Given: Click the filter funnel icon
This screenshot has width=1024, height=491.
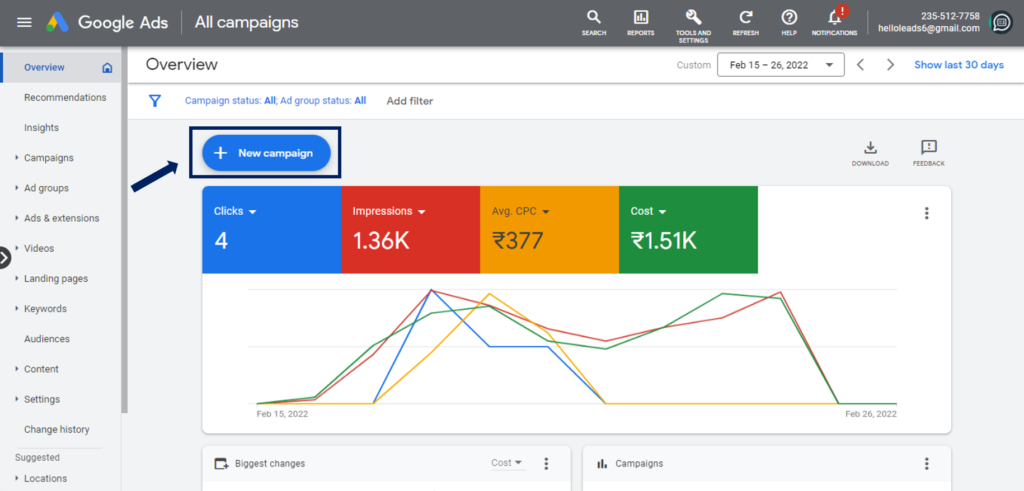Looking at the screenshot, I should point(155,101).
